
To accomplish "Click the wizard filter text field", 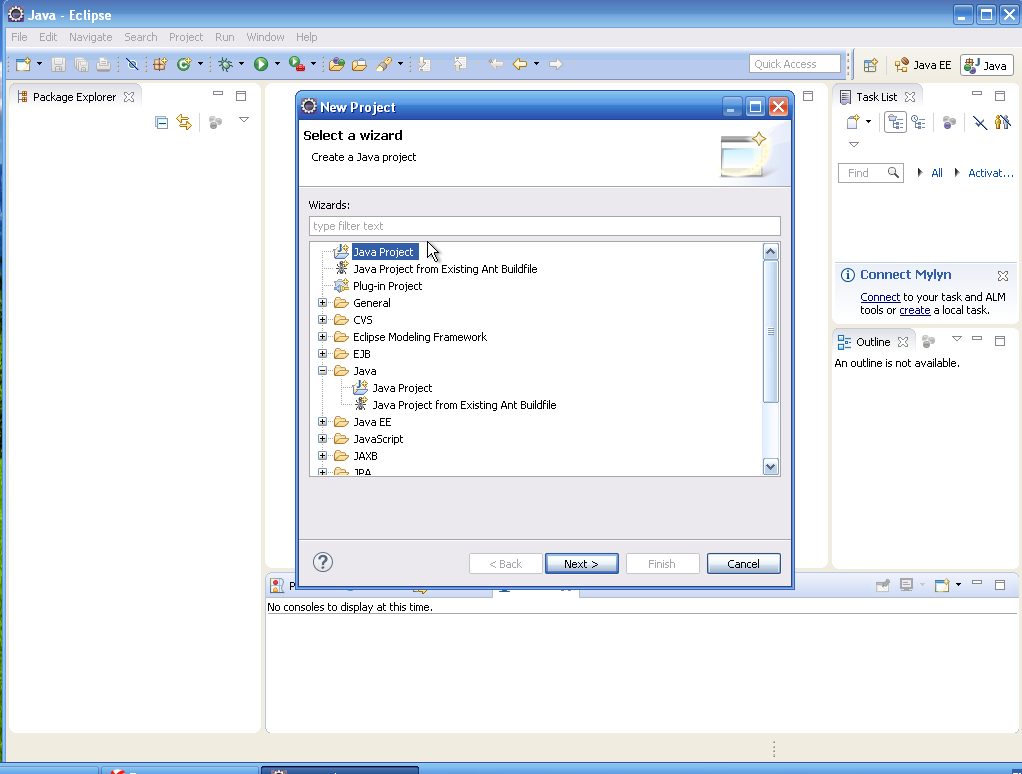I will click(544, 226).
